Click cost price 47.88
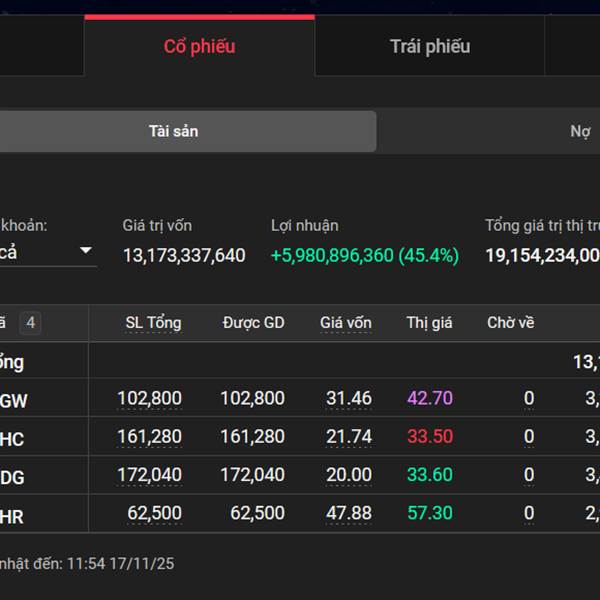Viewport: 600px width, 600px height. (349, 513)
